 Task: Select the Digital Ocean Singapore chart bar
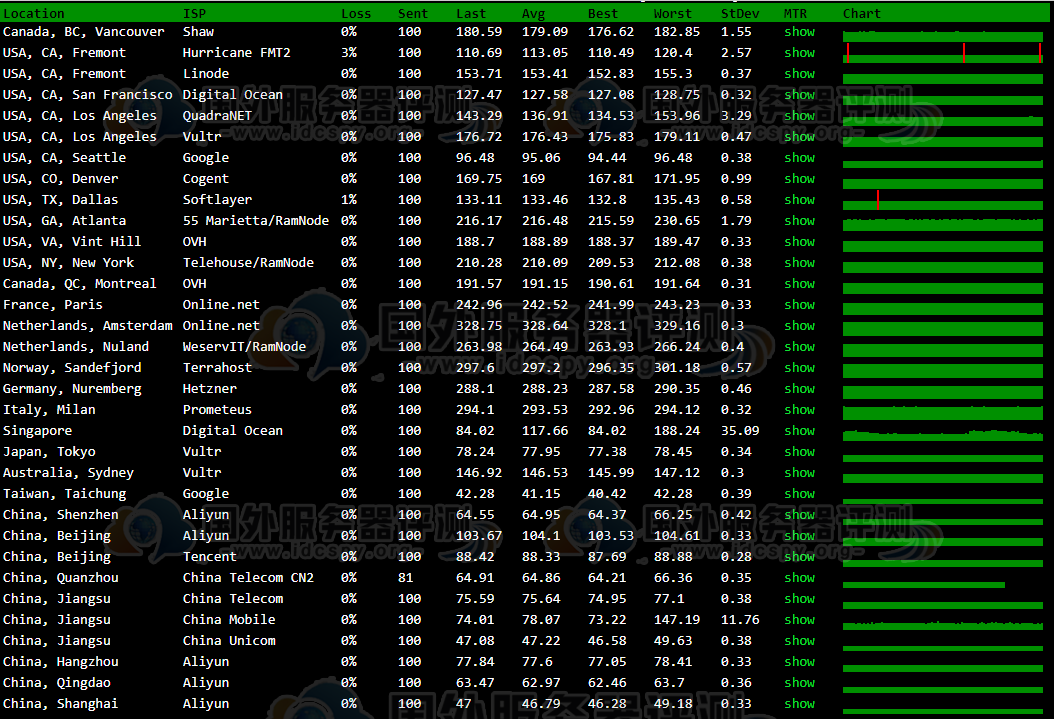click(942, 435)
